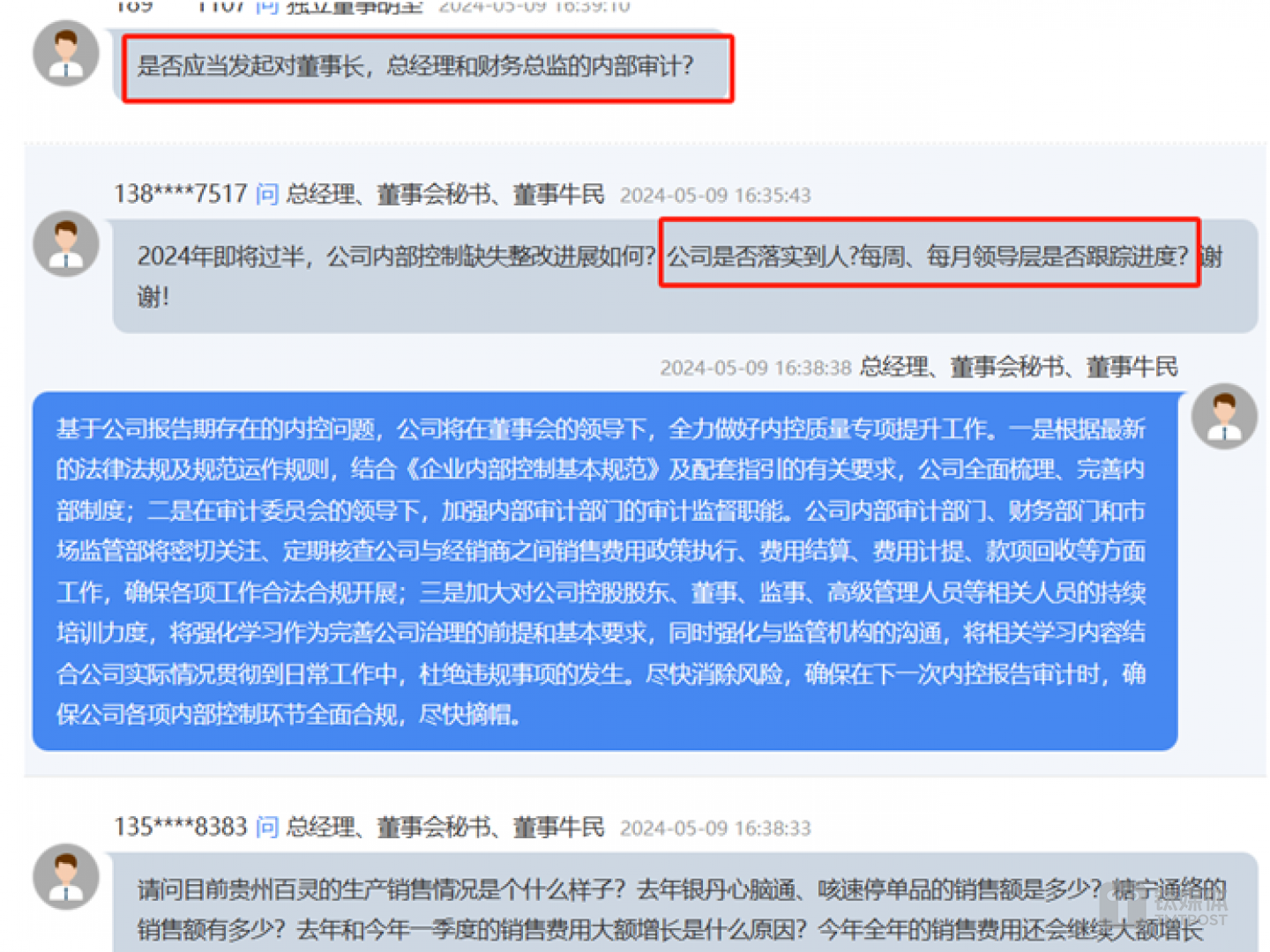1270x952 pixels.
Task: Click the topmost questioner avatar icon
Action: click(65, 54)
